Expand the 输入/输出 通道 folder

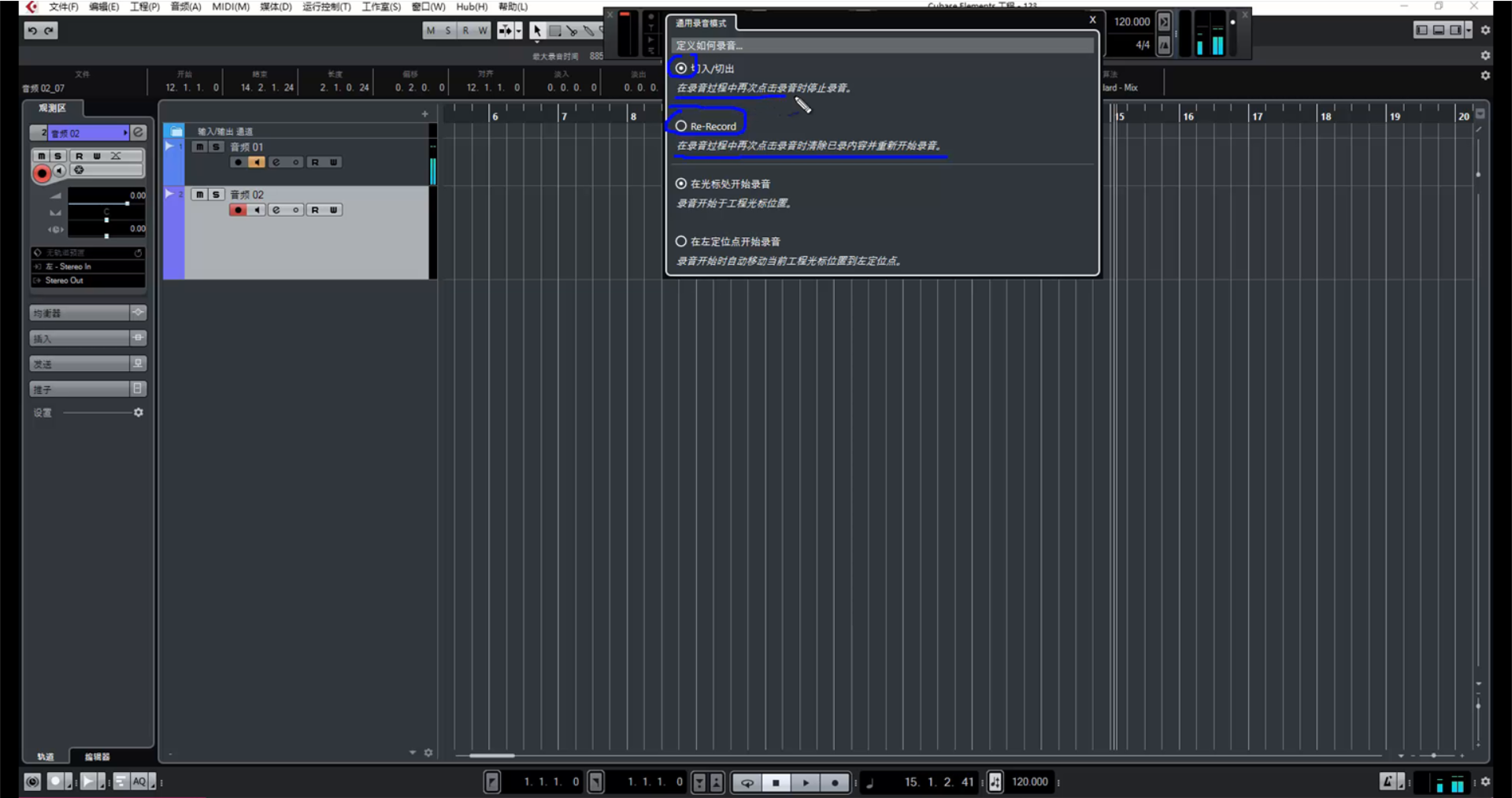coord(176,132)
